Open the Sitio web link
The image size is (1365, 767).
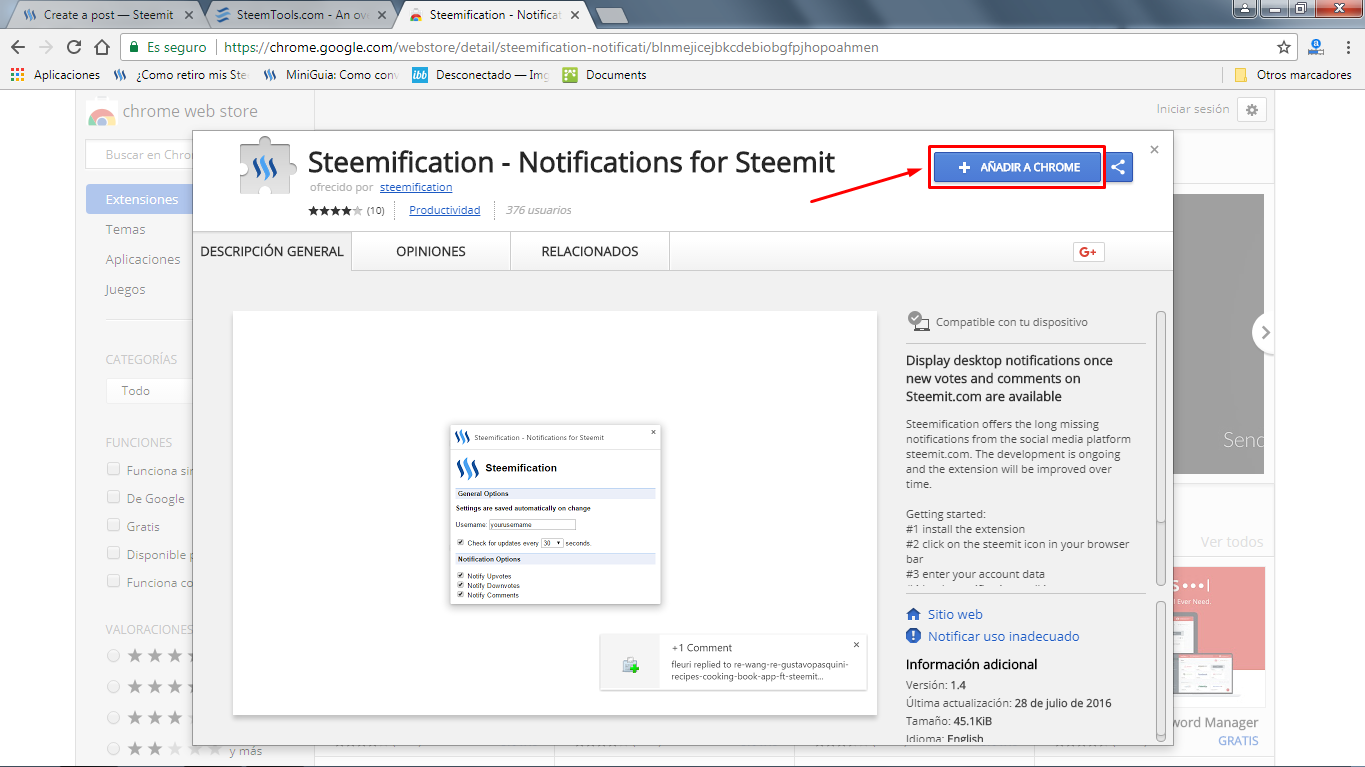click(x=955, y=615)
